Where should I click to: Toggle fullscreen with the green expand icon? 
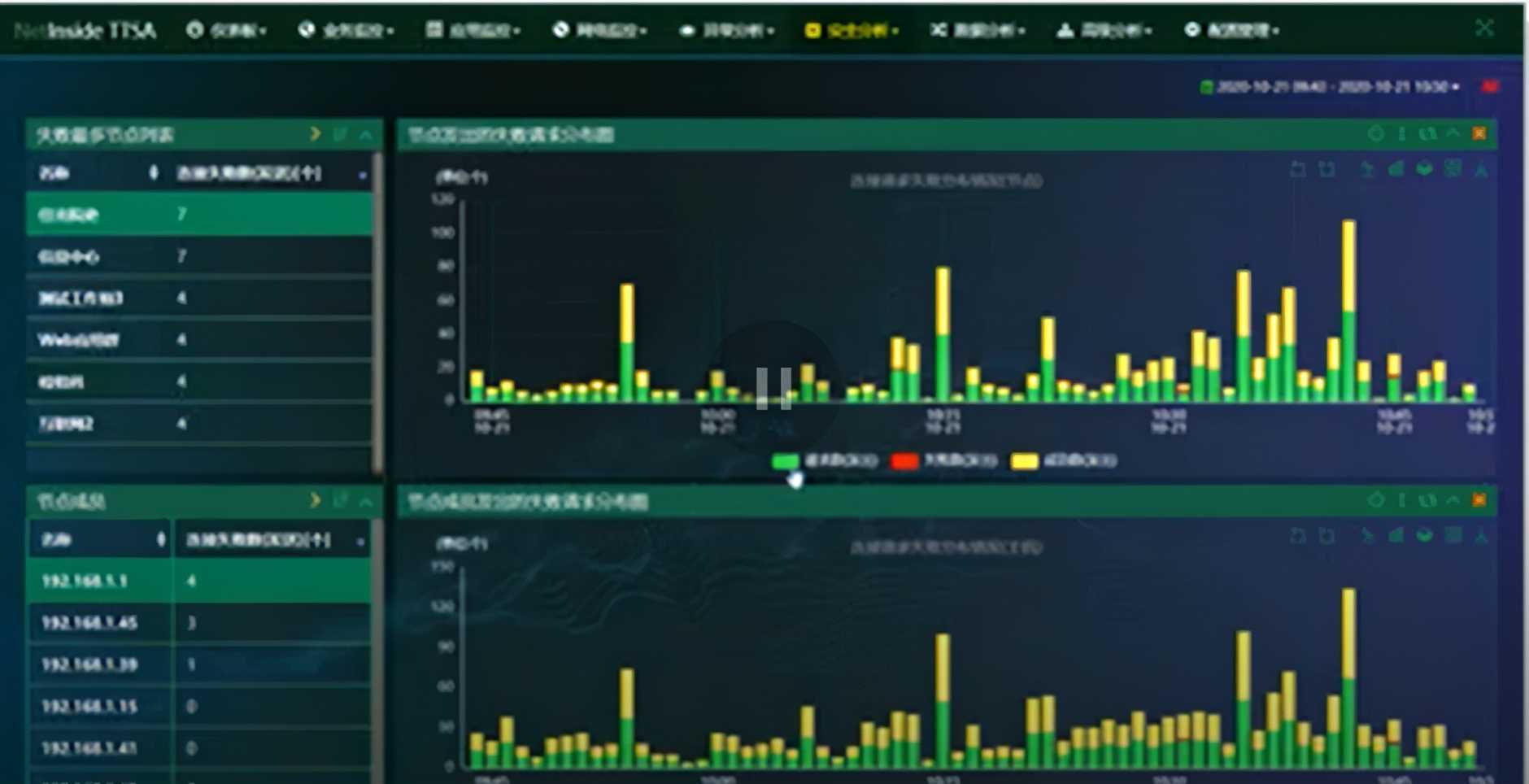(1484, 28)
